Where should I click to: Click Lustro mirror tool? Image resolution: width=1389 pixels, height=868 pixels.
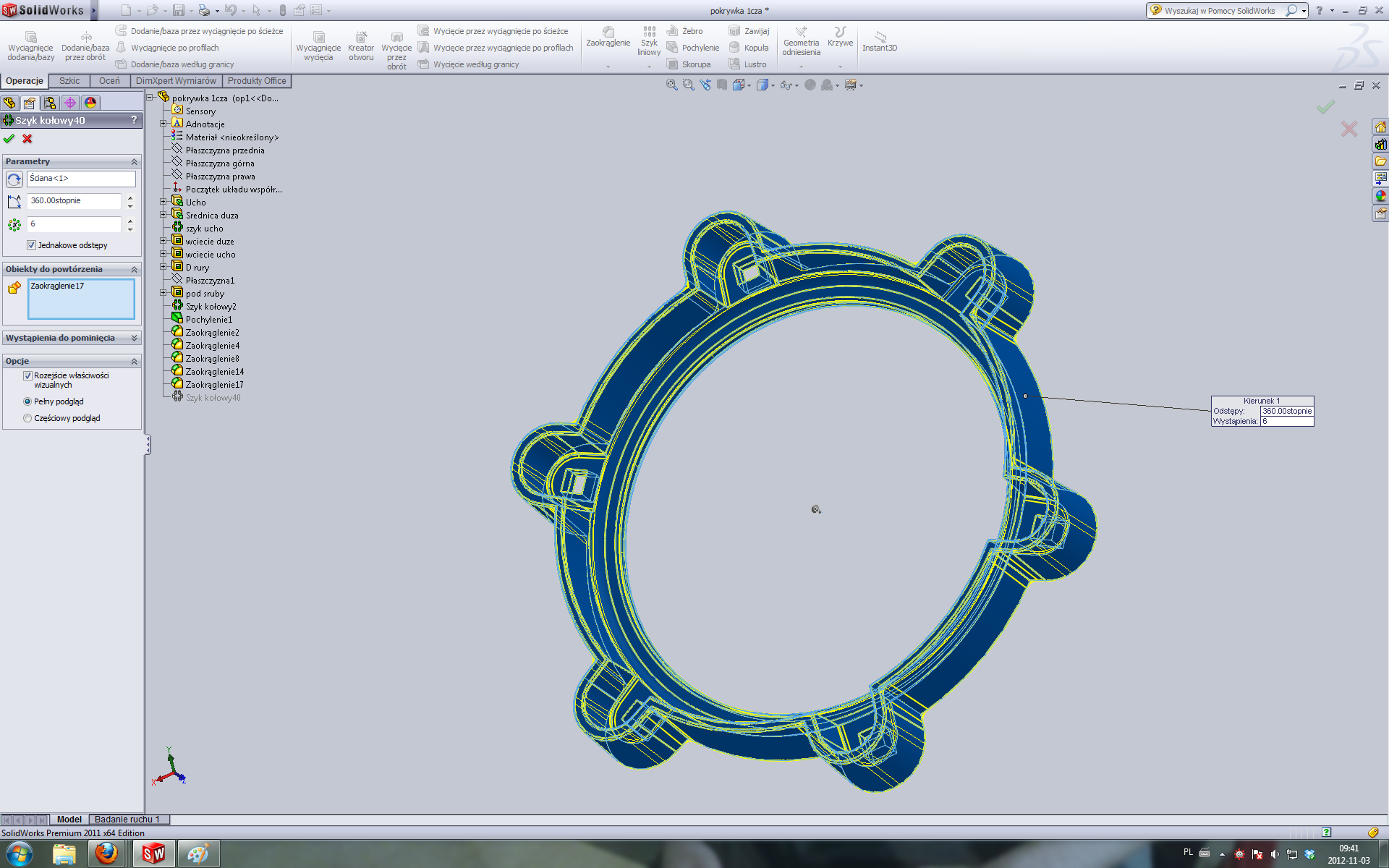(x=747, y=64)
